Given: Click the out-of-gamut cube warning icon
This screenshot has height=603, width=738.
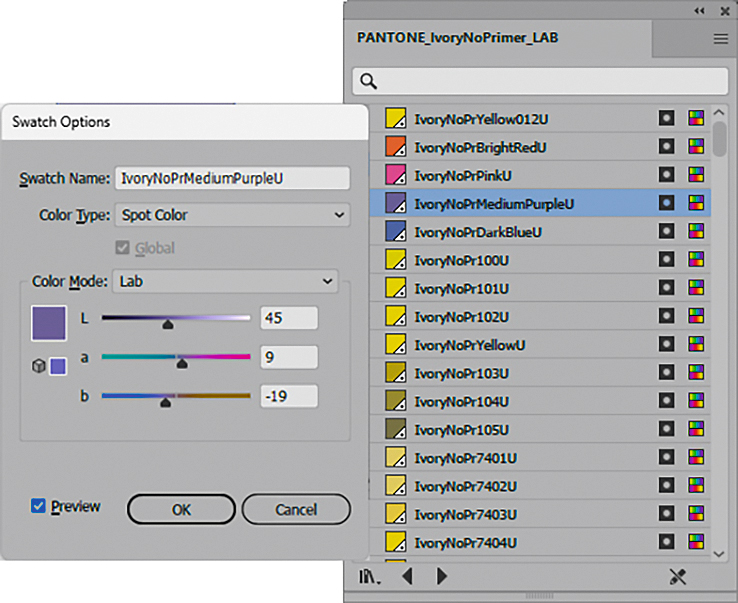Looking at the screenshot, I should pos(39,366).
